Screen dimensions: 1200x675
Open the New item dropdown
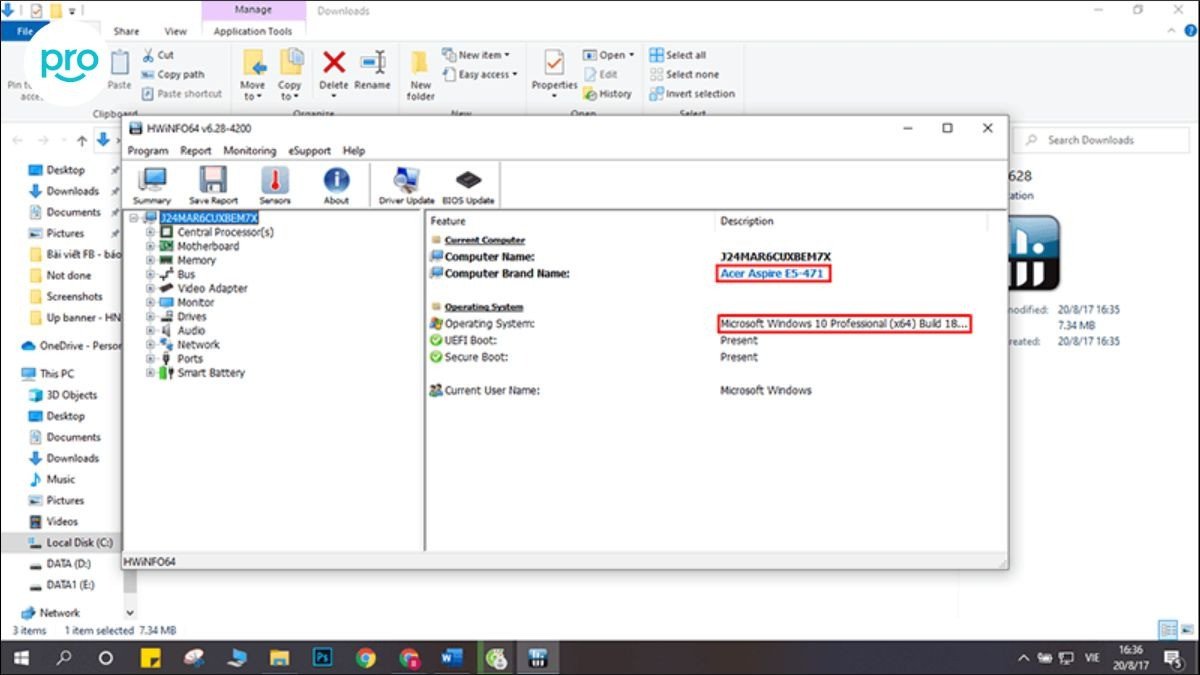[483, 55]
